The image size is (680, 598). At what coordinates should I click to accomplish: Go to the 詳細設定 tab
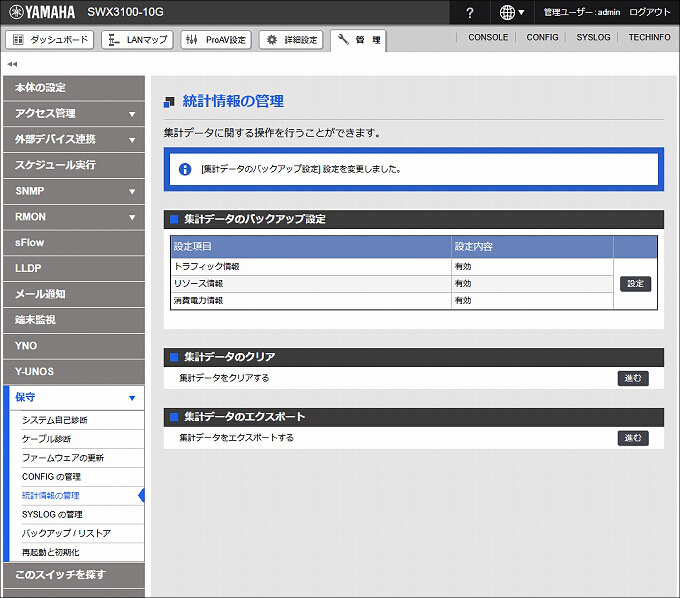point(291,40)
